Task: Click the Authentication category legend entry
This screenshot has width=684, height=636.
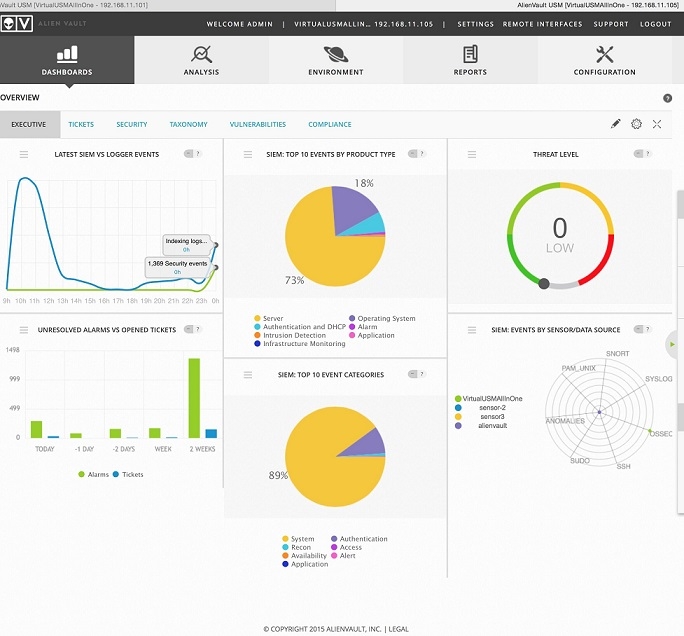Action: [359, 539]
